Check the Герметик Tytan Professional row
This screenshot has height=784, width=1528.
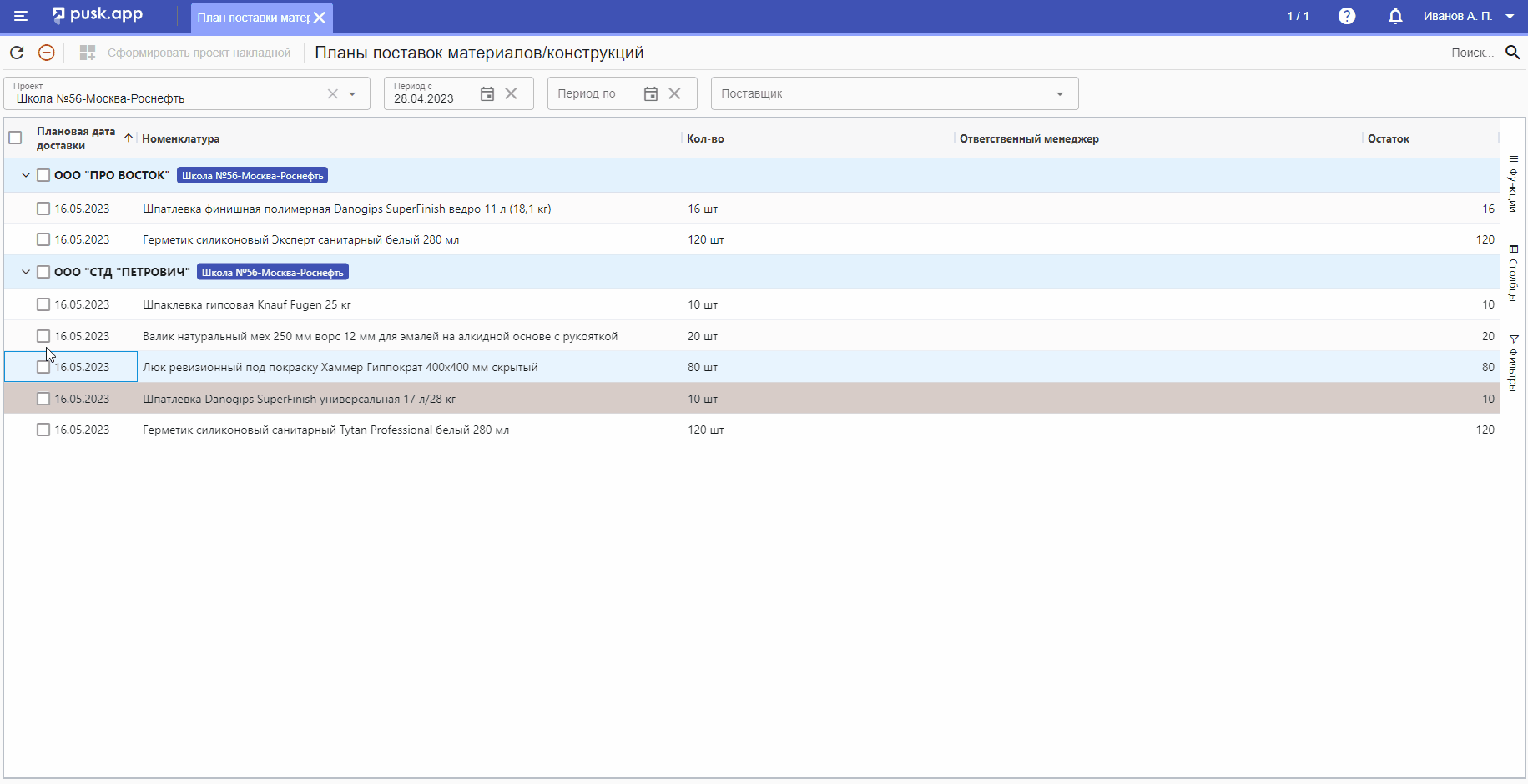pyautogui.click(x=43, y=430)
